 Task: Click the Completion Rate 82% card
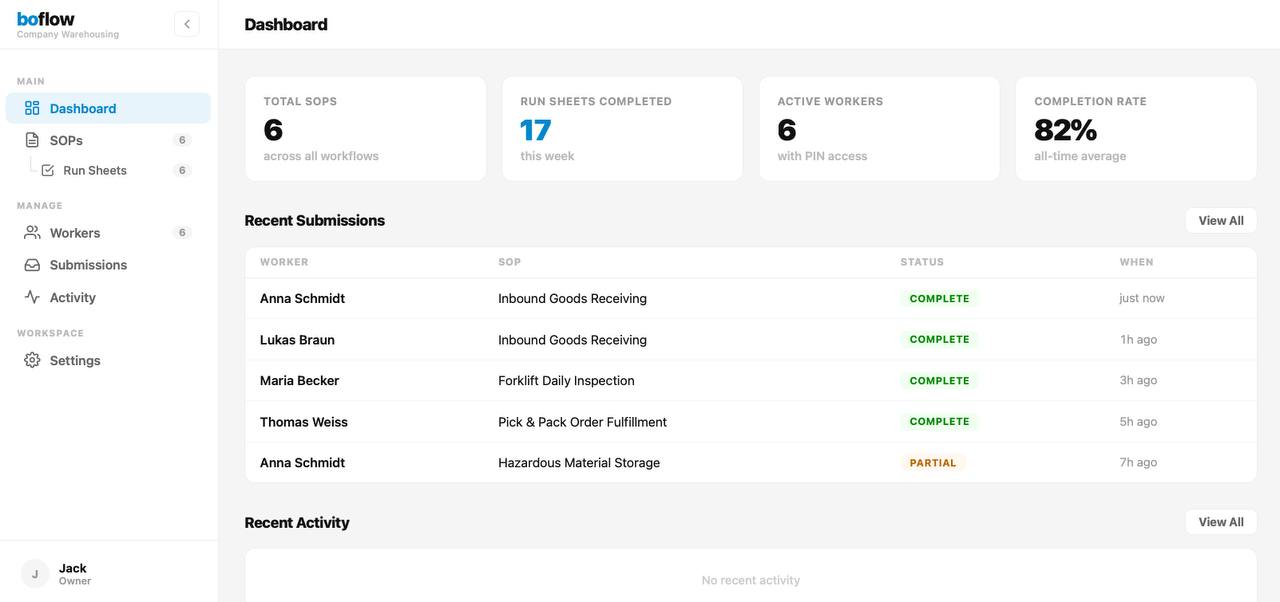[1135, 129]
